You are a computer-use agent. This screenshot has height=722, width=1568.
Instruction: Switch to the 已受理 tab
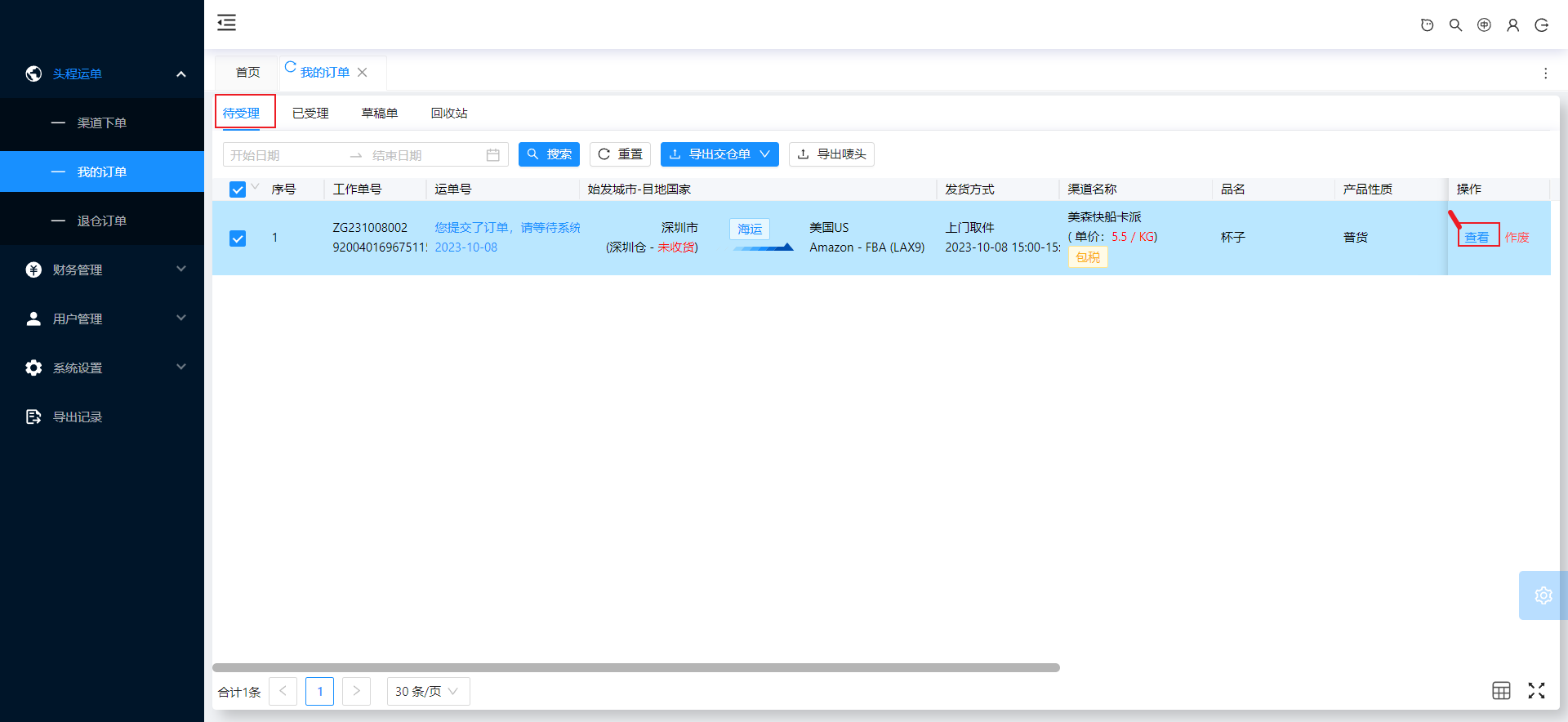(x=310, y=114)
